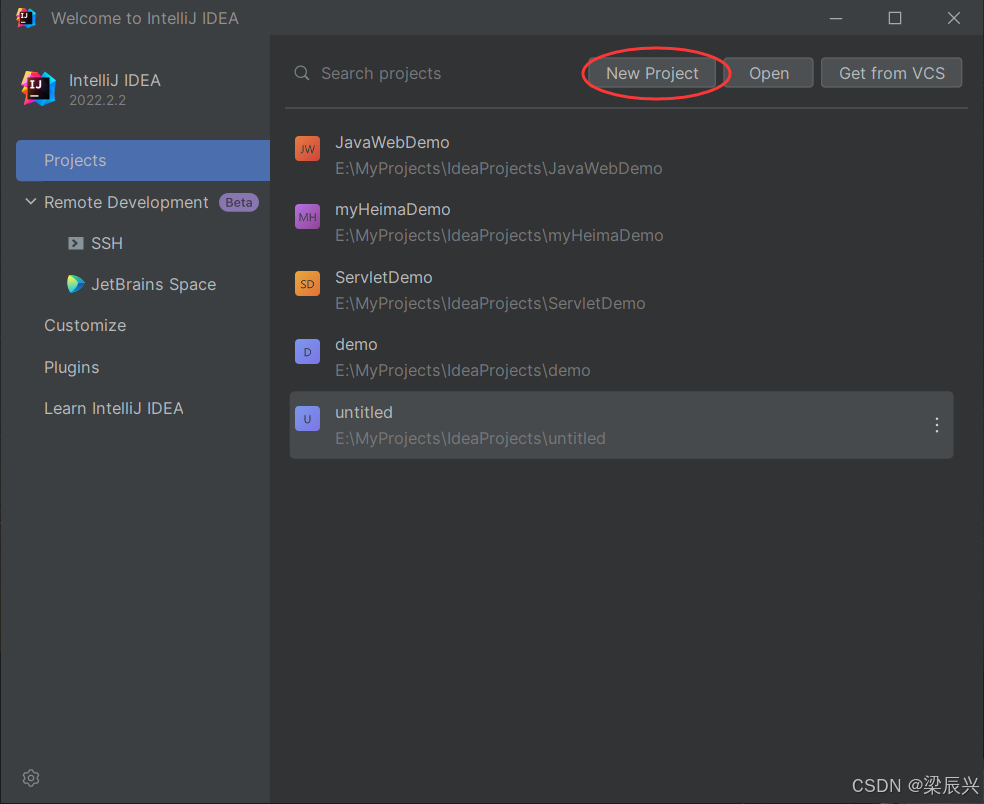The image size is (984, 804).
Task: Click the SSH terminal icon
Action: click(x=75, y=243)
